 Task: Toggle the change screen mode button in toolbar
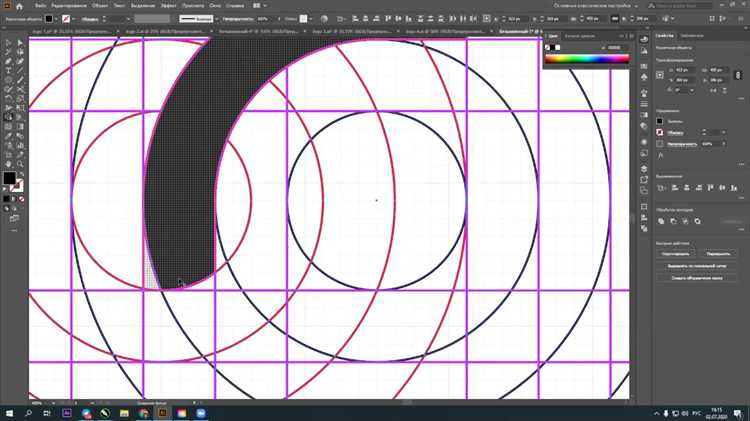(x=14, y=218)
